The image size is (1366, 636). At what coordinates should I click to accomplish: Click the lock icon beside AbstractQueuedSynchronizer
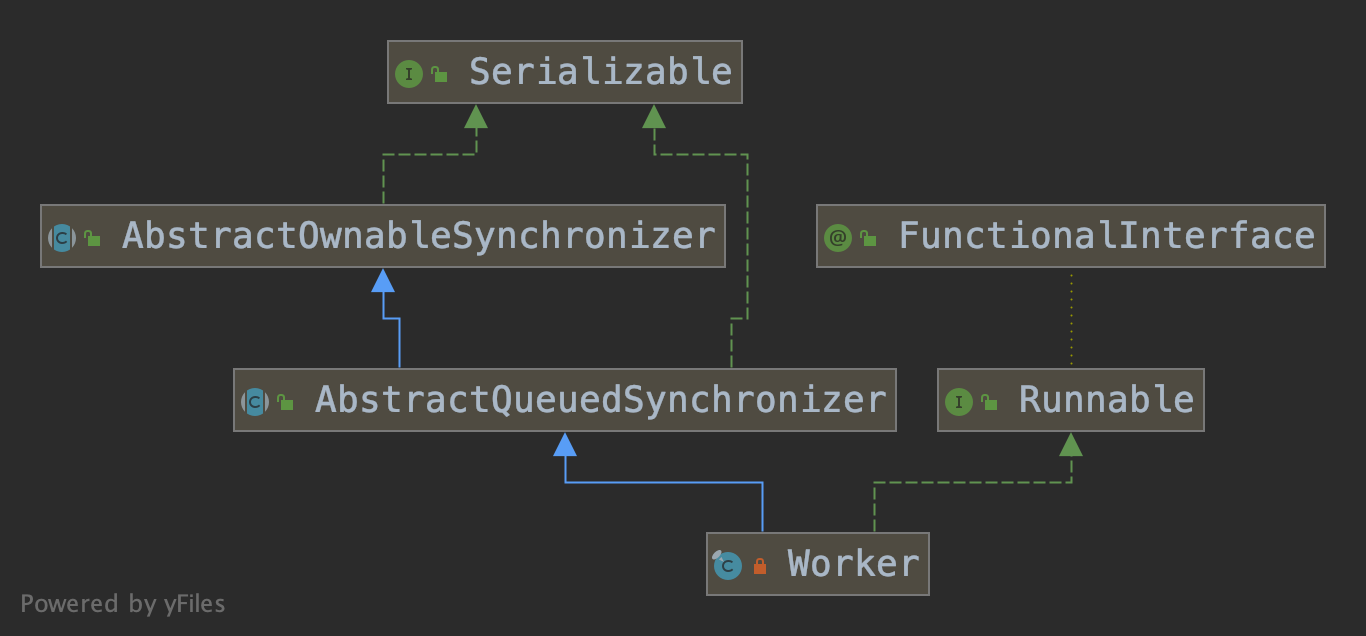click(x=285, y=402)
